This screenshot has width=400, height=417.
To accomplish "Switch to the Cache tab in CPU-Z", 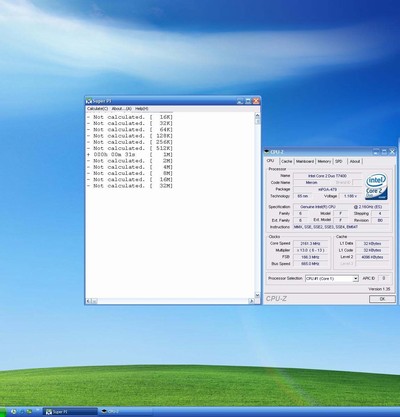I will [x=286, y=161].
